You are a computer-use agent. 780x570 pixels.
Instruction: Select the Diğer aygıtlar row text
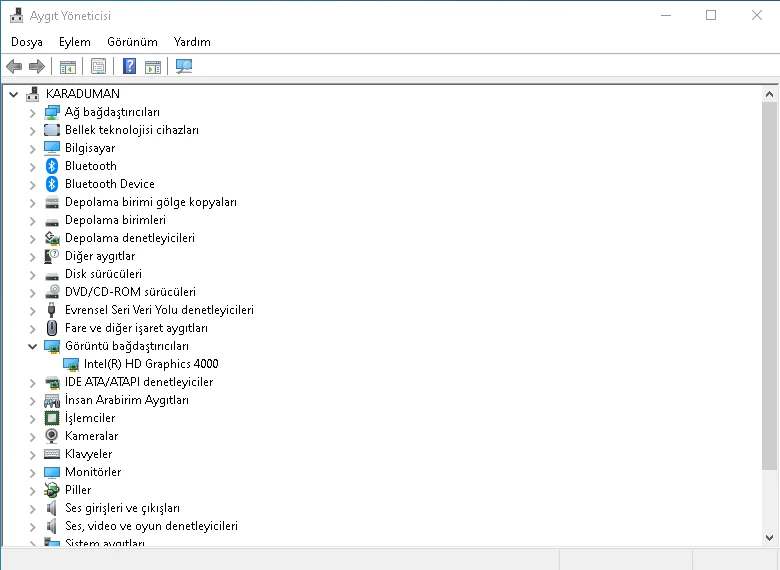coord(100,256)
